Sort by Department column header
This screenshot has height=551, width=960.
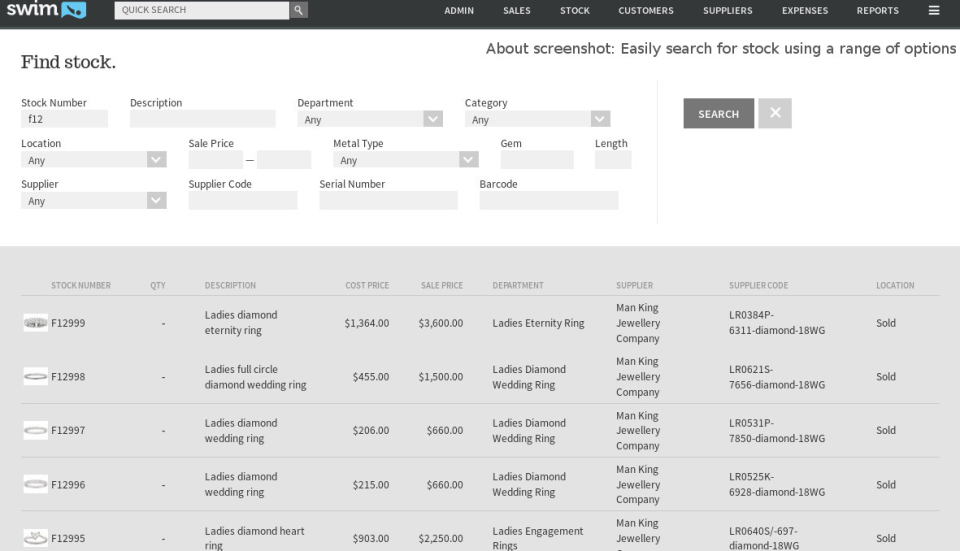pos(518,285)
